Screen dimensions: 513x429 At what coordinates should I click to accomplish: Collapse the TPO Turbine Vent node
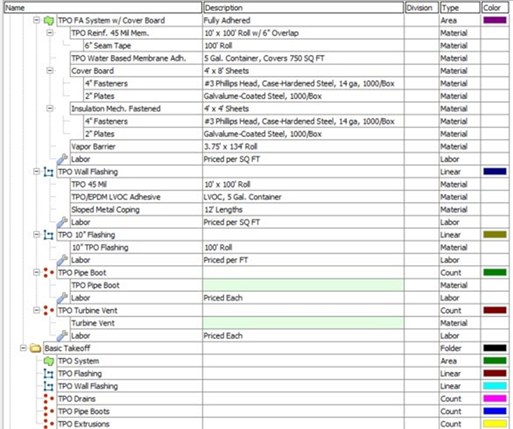36,310
